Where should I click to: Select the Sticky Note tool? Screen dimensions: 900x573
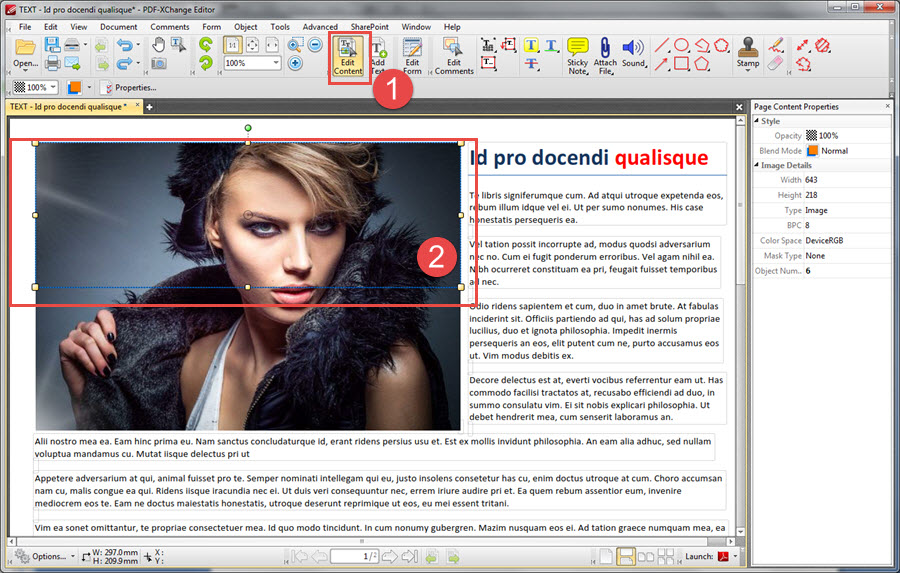click(577, 56)
